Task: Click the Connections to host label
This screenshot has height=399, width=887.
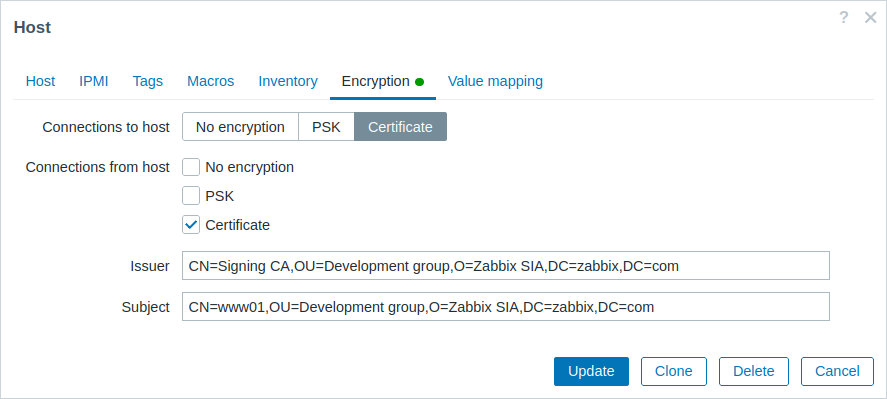Action: click(106, 127)
